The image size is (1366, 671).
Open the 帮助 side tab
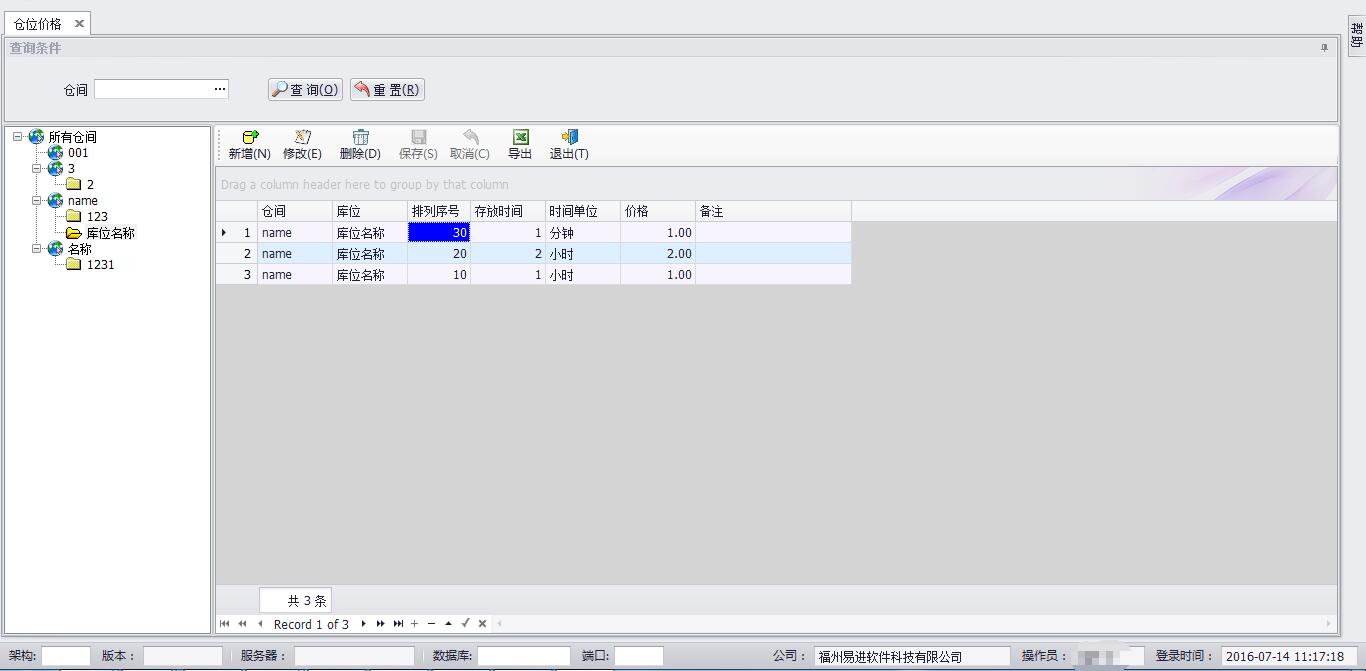(1356, 37)
